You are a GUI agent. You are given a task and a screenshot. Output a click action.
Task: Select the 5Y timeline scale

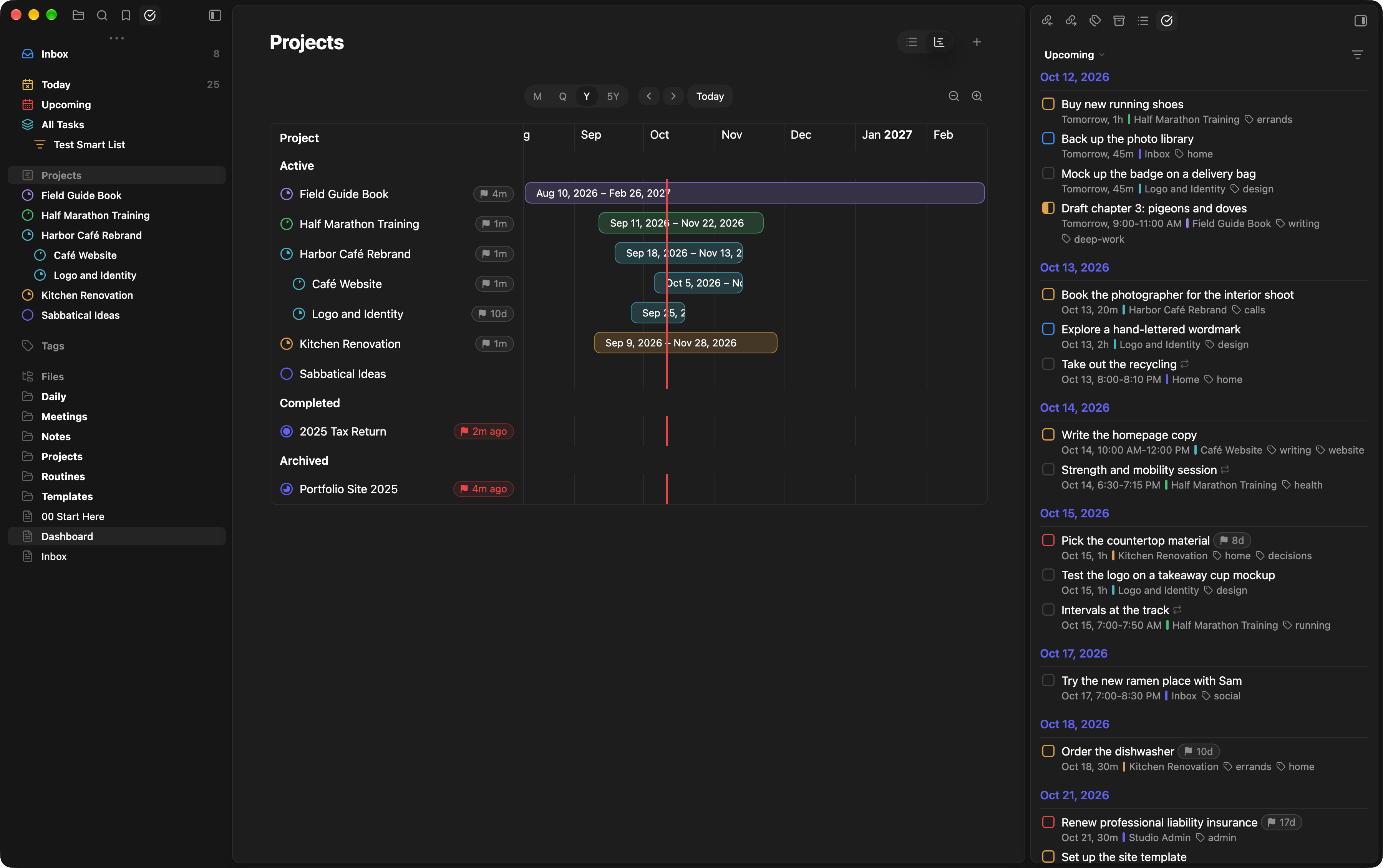(x=613, y=96)
